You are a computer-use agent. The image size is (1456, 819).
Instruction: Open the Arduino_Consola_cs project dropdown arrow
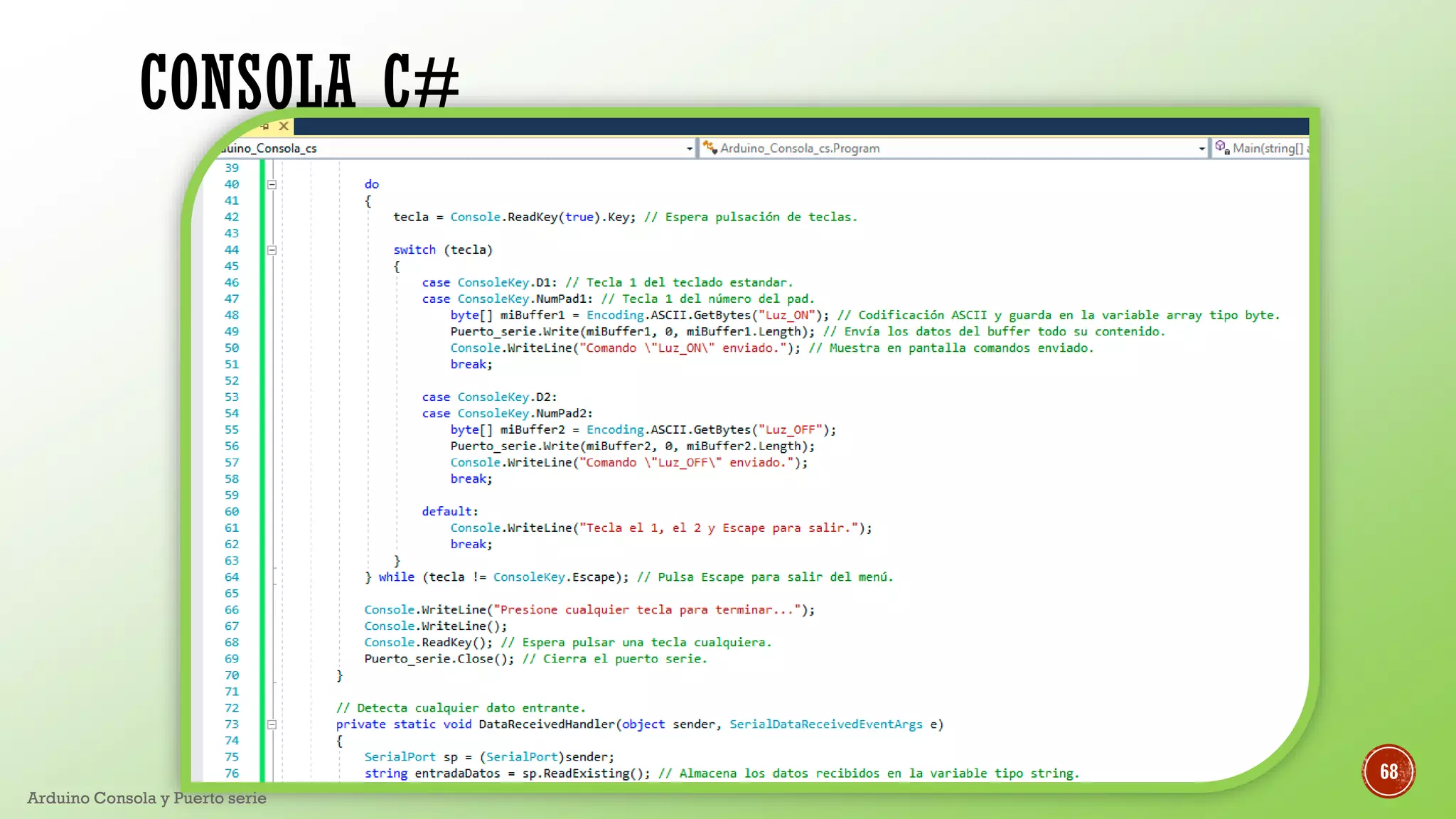click(x=689, y=149)
